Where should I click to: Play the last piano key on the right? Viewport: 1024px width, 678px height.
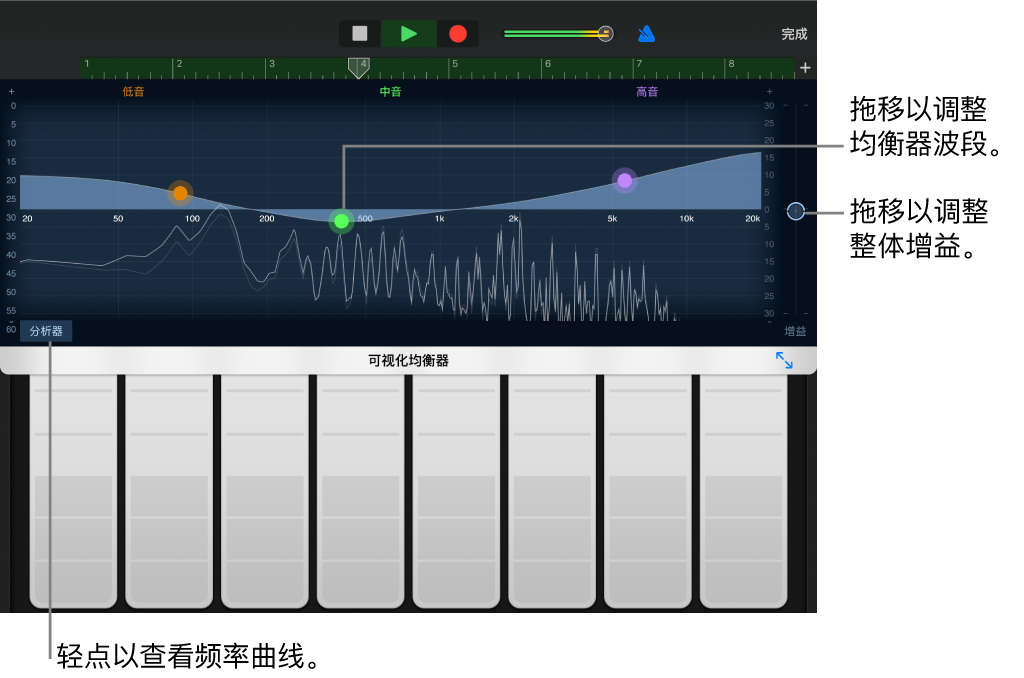coord(743,491)
